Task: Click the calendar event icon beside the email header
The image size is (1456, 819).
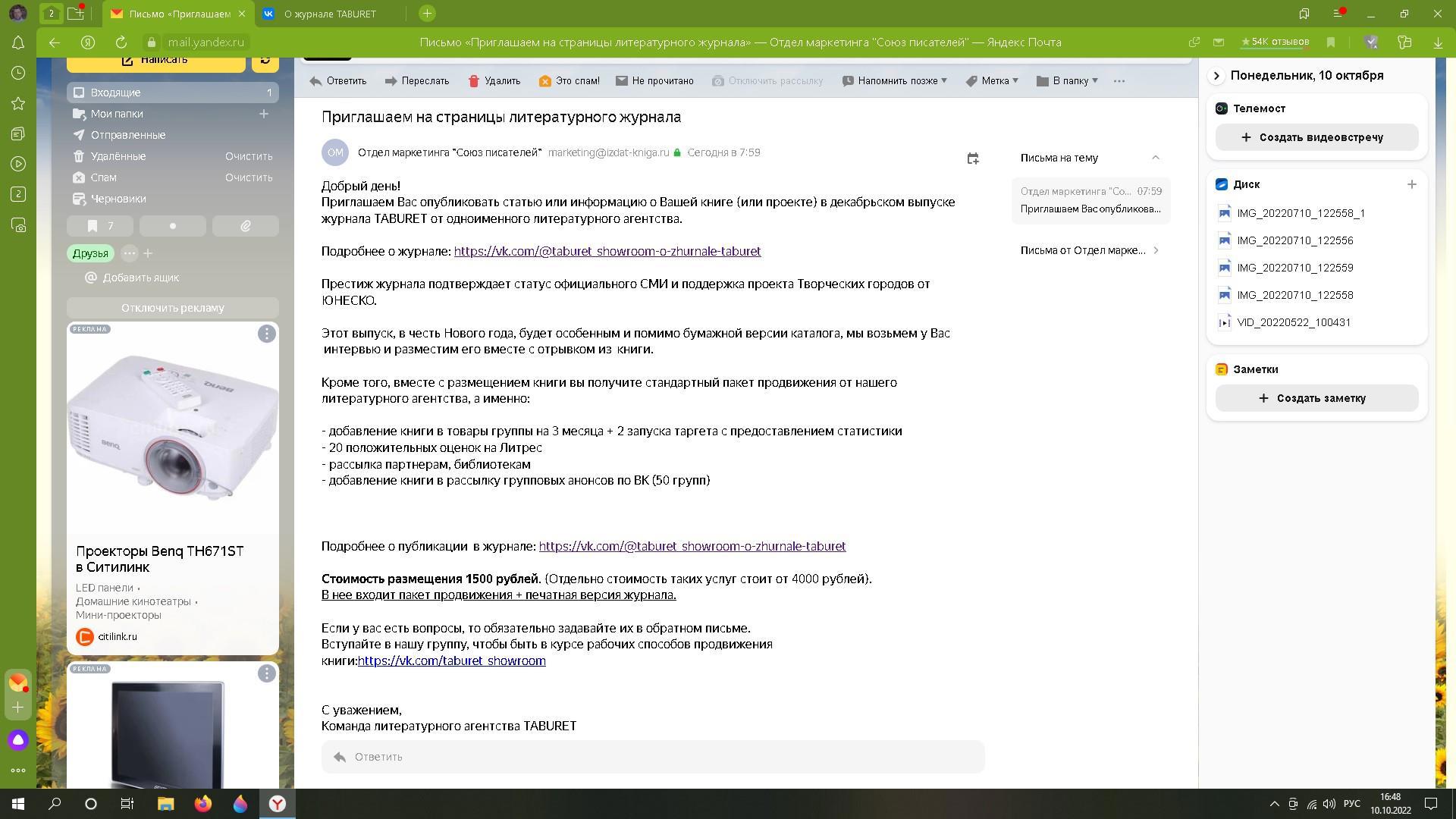Action: pos(973,158)
